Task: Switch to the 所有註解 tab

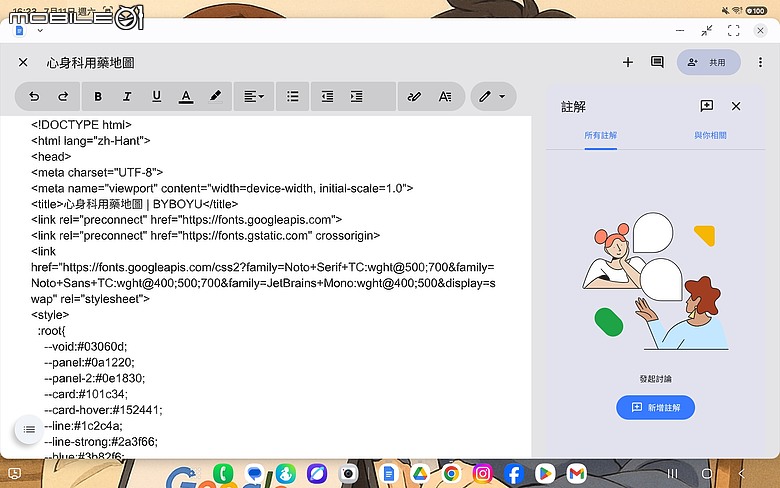Action: (600, 135)
